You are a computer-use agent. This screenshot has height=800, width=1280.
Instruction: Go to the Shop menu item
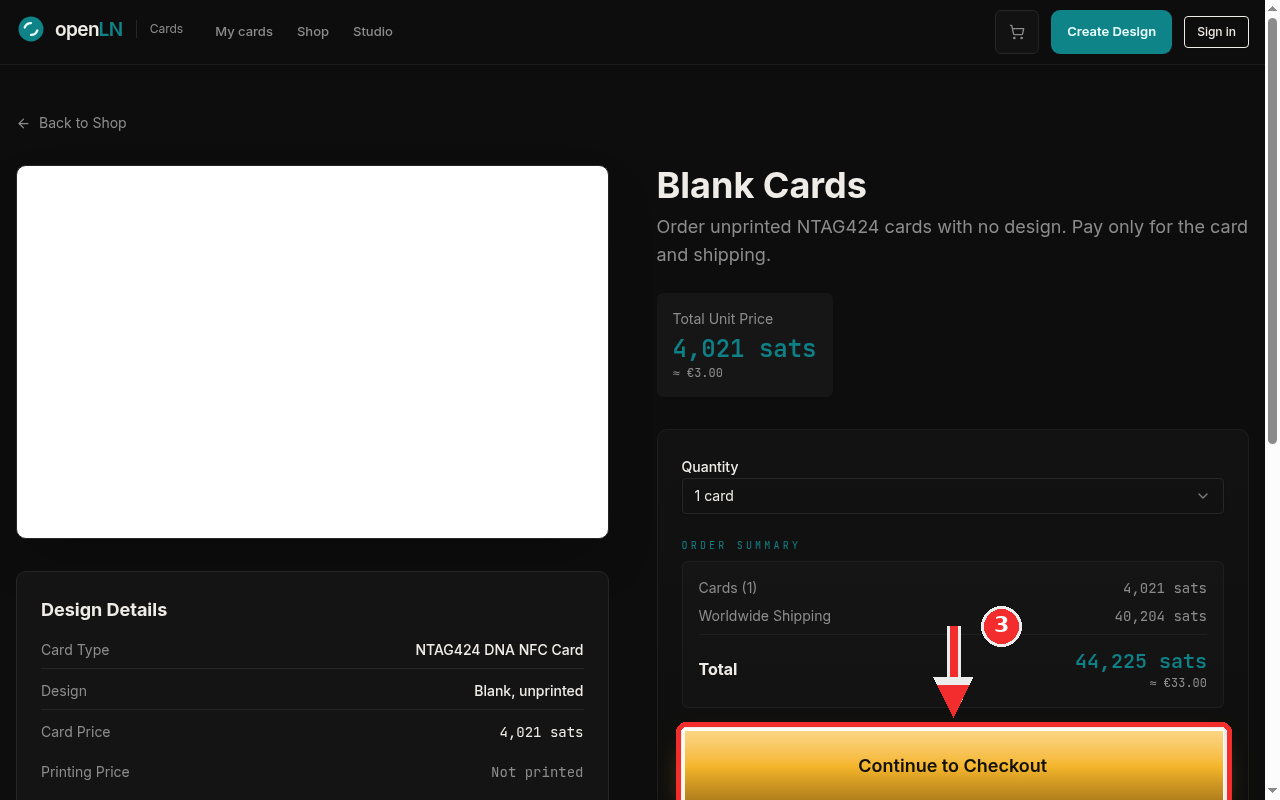pos(313,32)
